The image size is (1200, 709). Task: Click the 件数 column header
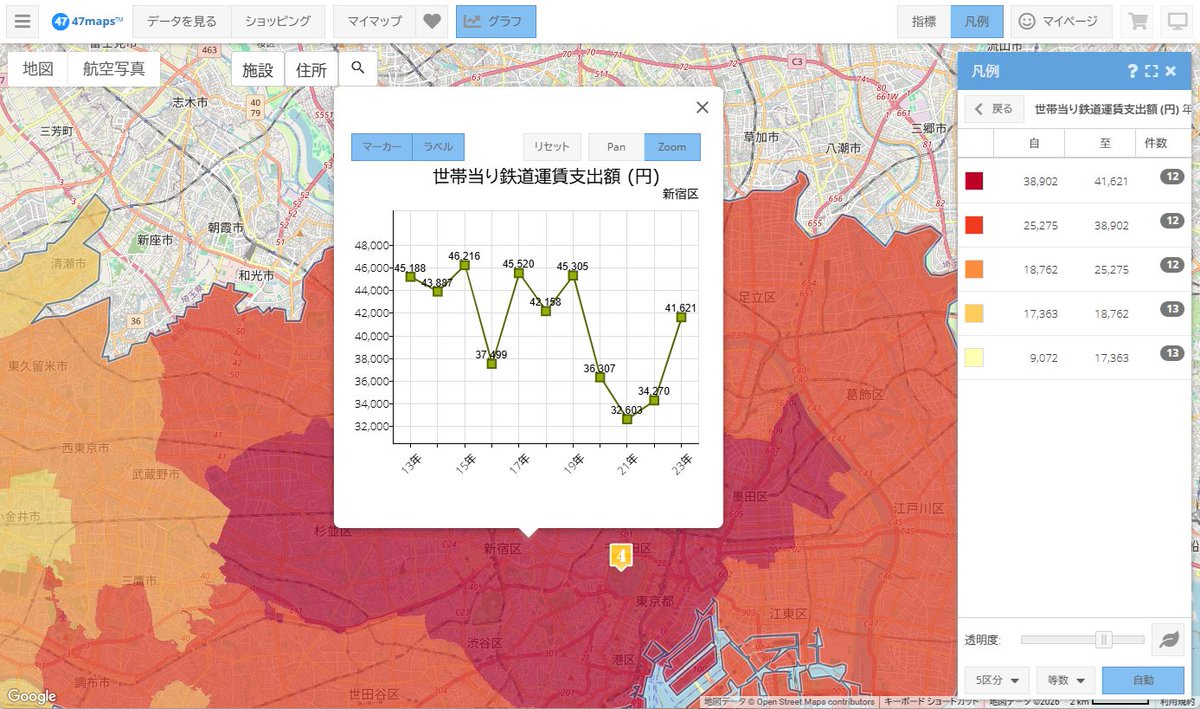point(1155,143)
